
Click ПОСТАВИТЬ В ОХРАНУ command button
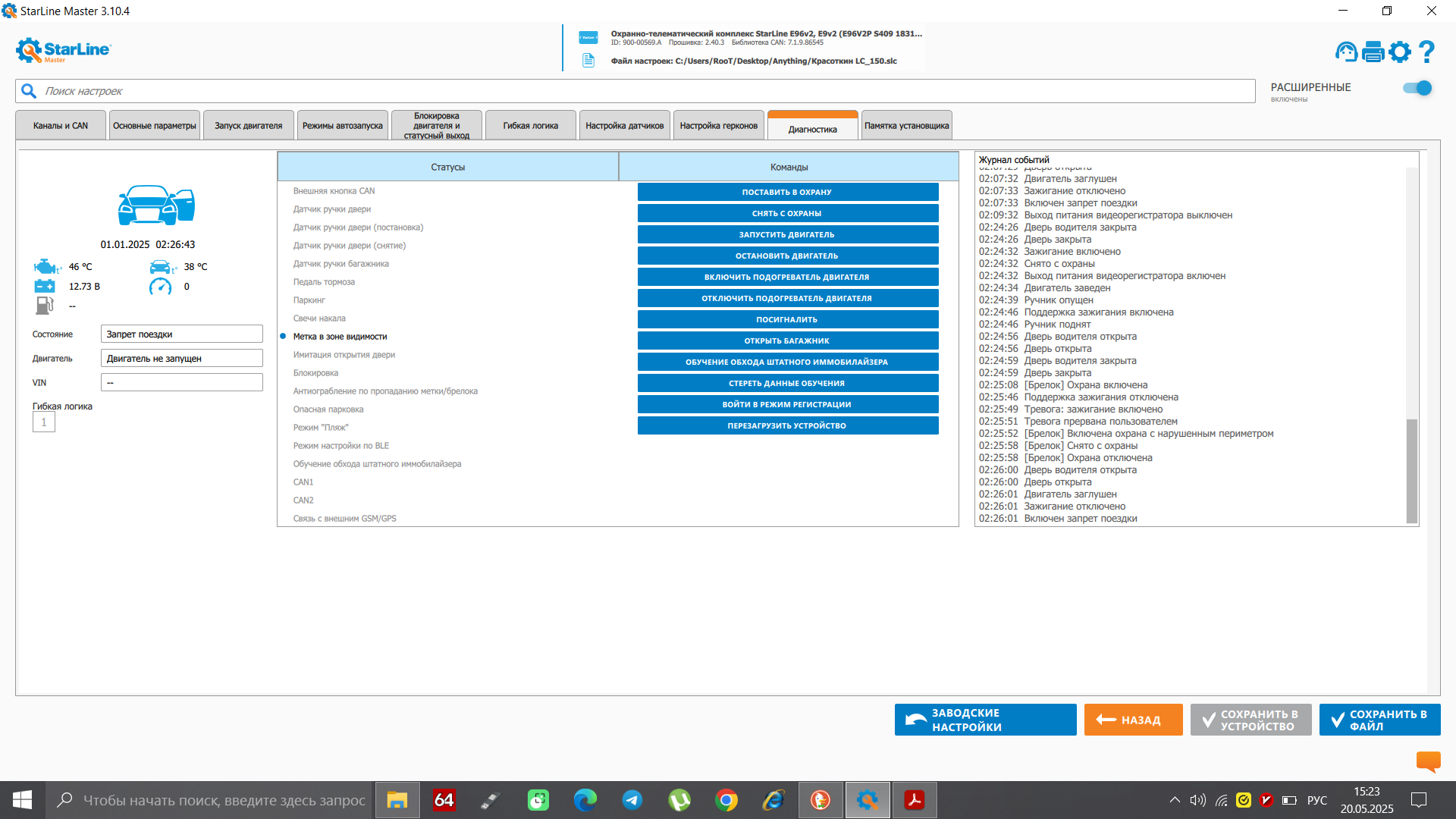coord(787,192)
